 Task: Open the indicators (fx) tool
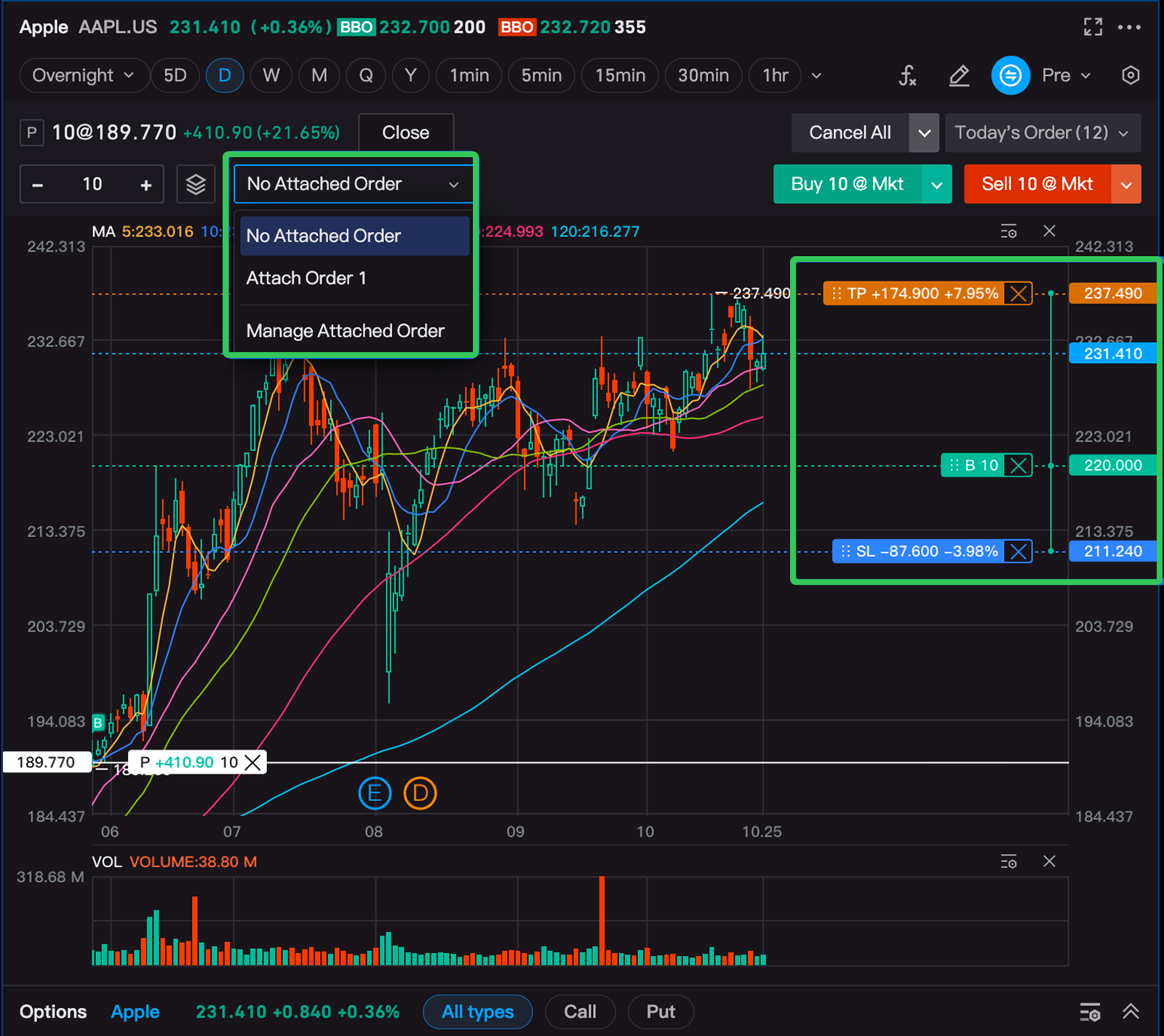tap(907, 76)
